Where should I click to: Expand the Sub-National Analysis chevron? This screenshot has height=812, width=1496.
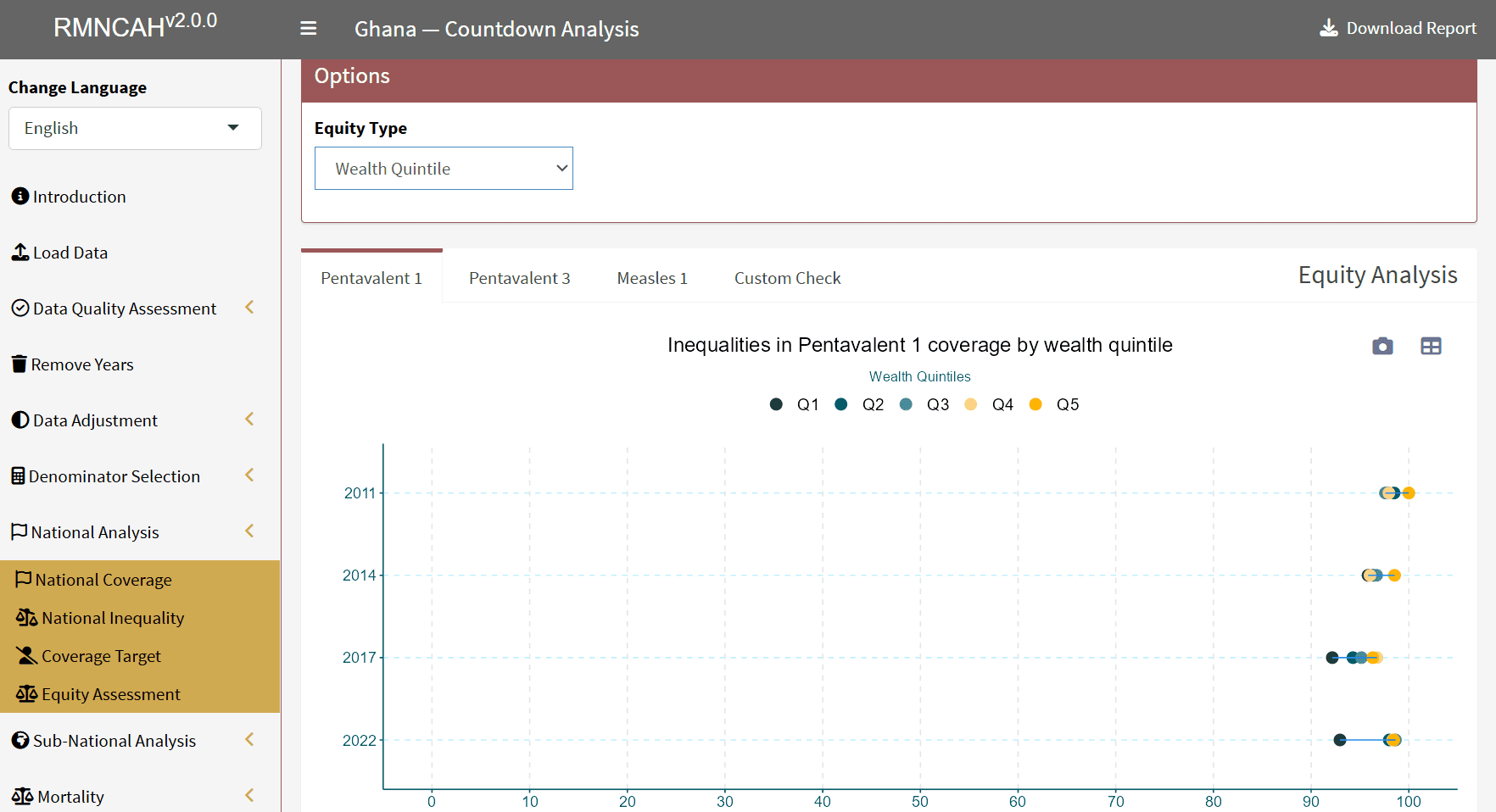point(250,739)
